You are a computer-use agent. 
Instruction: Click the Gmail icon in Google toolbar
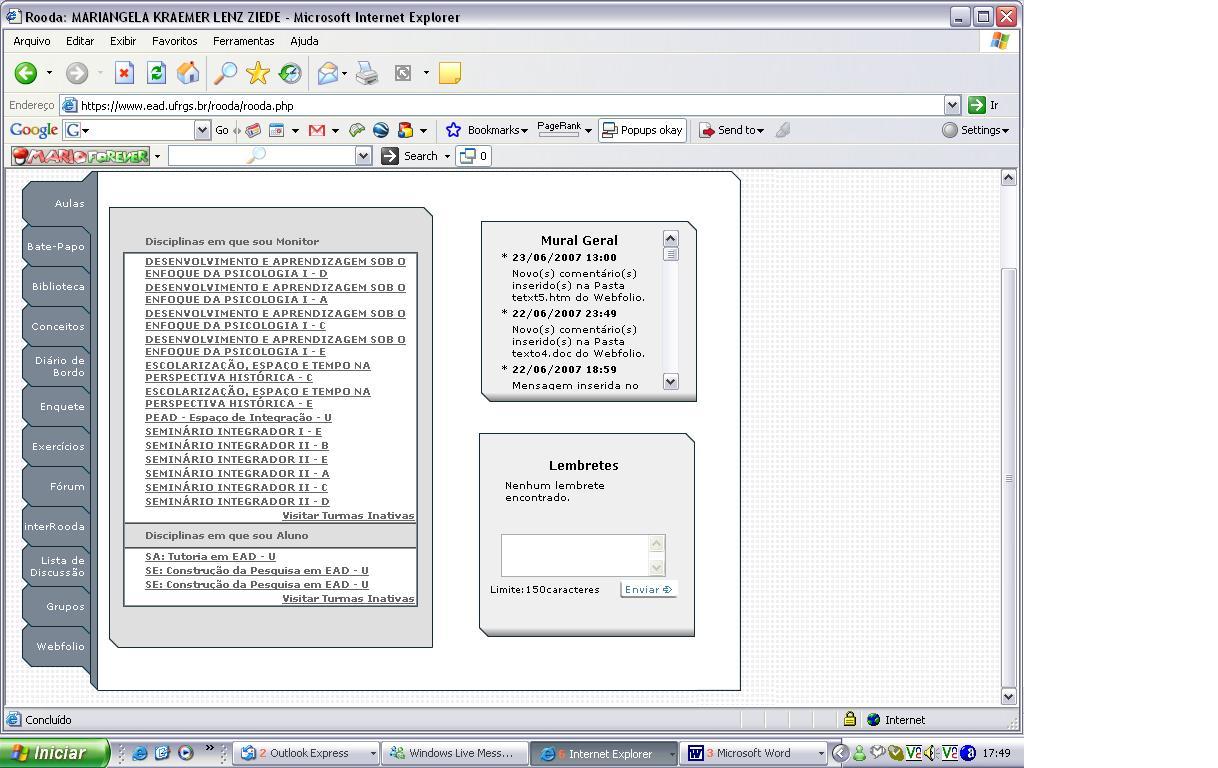click(x=317, y=130)
